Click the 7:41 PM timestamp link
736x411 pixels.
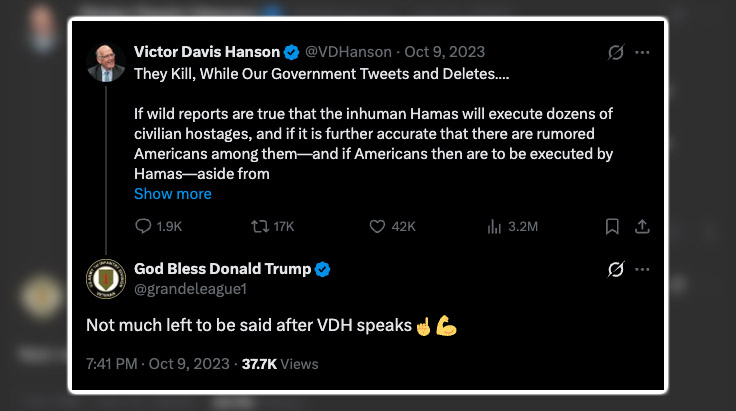pyautogui.click(x=113, y=364)
